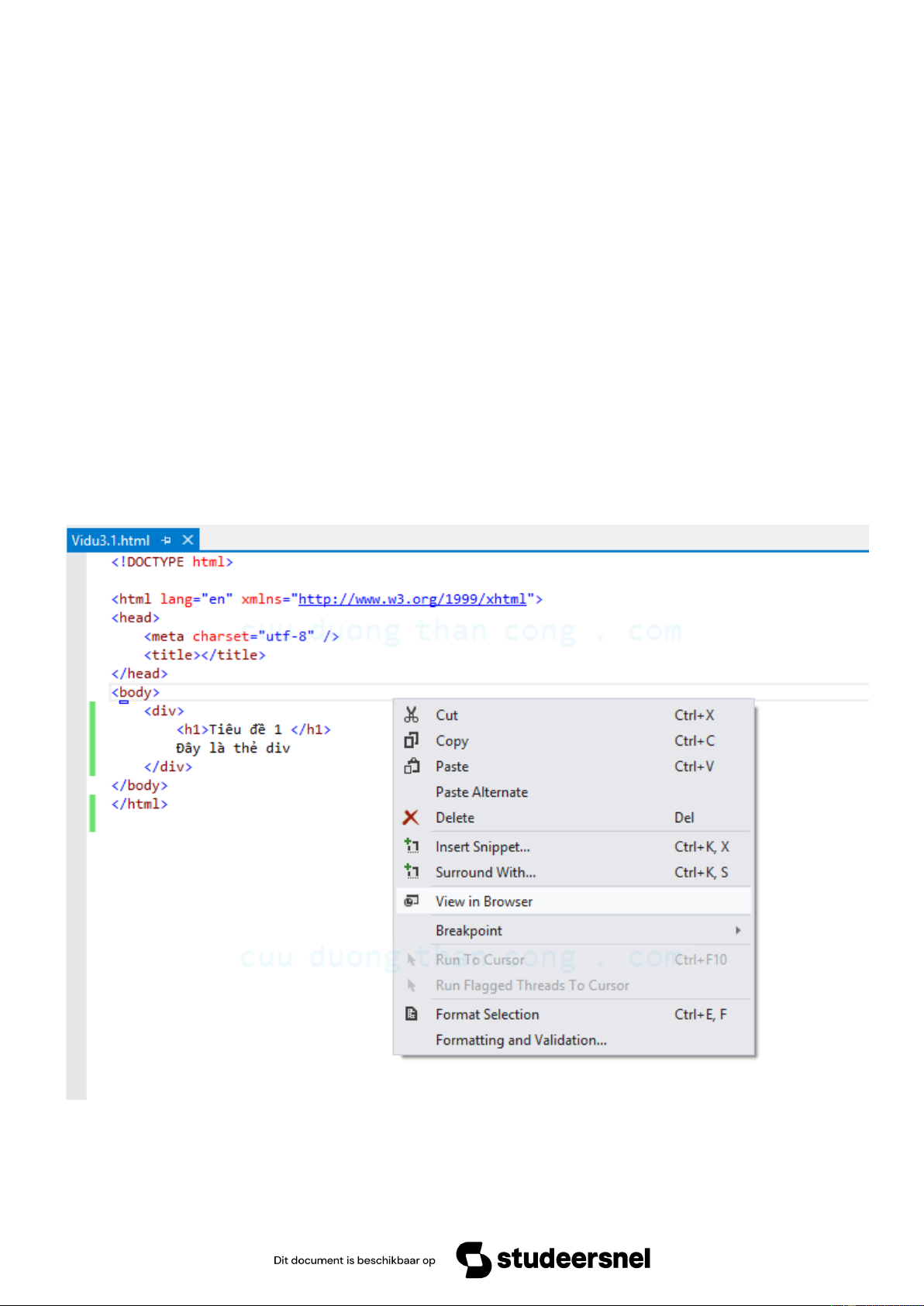Expand the Breakpoint submenu arrow
This screenshot has height=1306, width=924.
tap(738, 930)
